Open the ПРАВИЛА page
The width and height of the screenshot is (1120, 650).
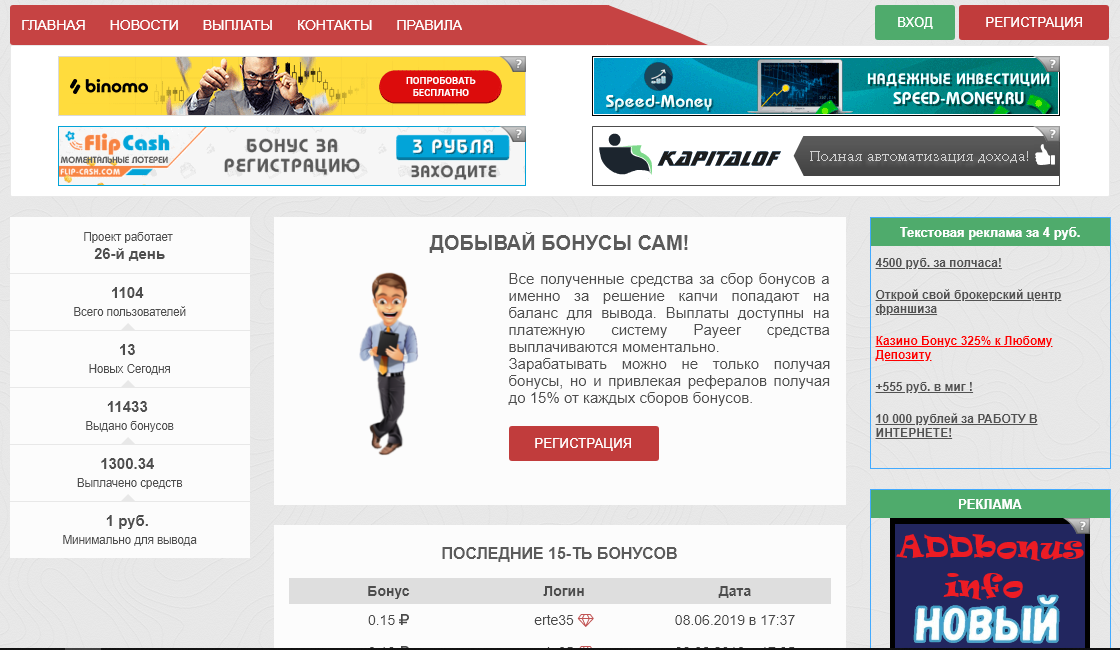(429, 25)
